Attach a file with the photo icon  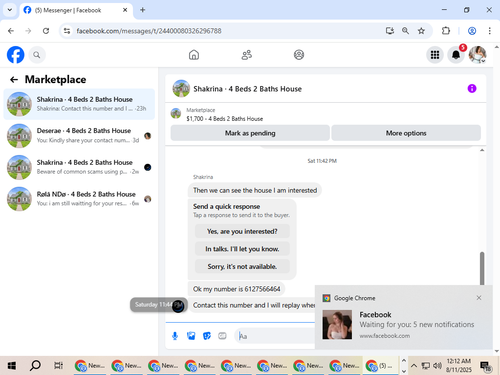191,336
